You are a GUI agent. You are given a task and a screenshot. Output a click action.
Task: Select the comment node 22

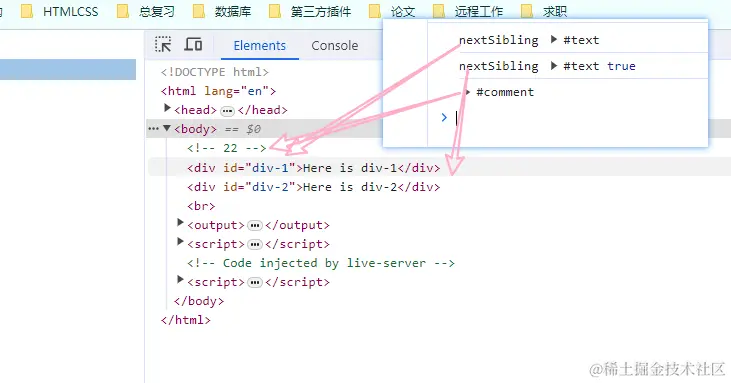tap(227, 148)
